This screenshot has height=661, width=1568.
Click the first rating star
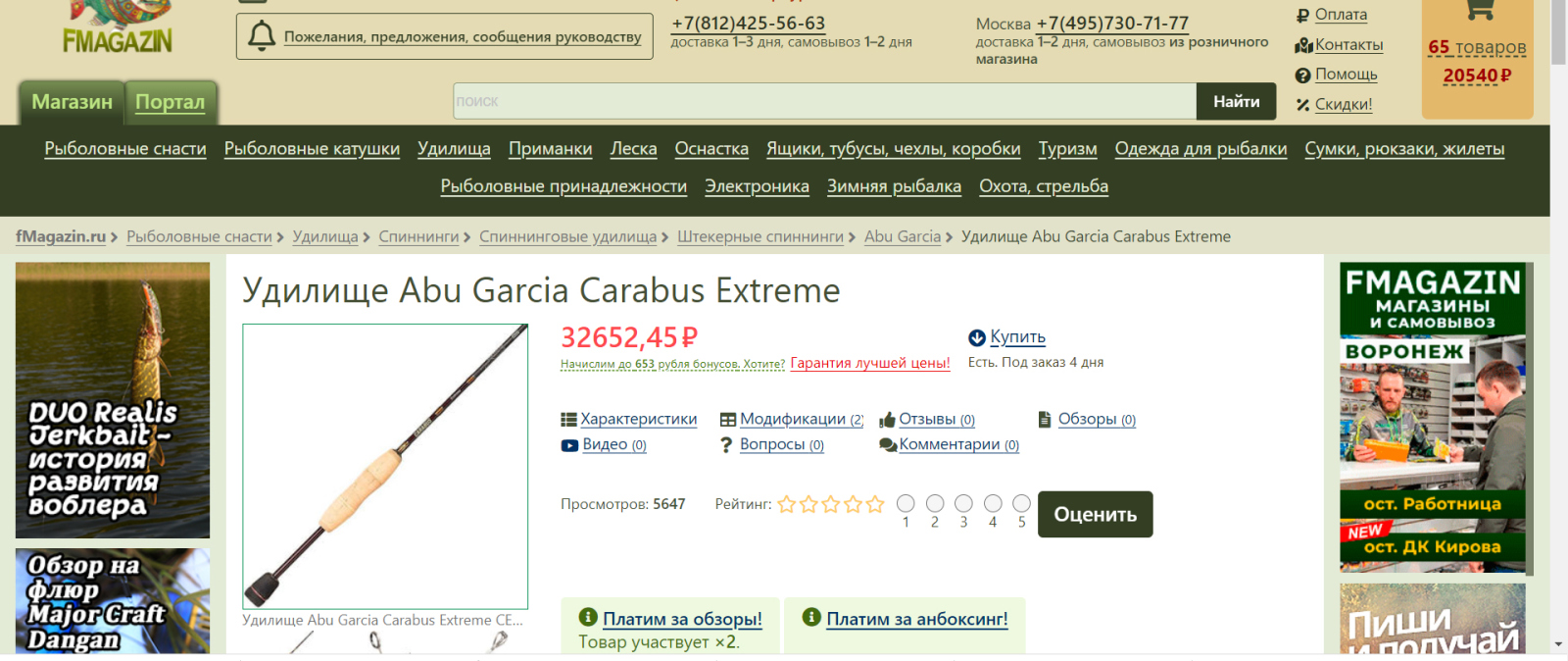[787, 504]
